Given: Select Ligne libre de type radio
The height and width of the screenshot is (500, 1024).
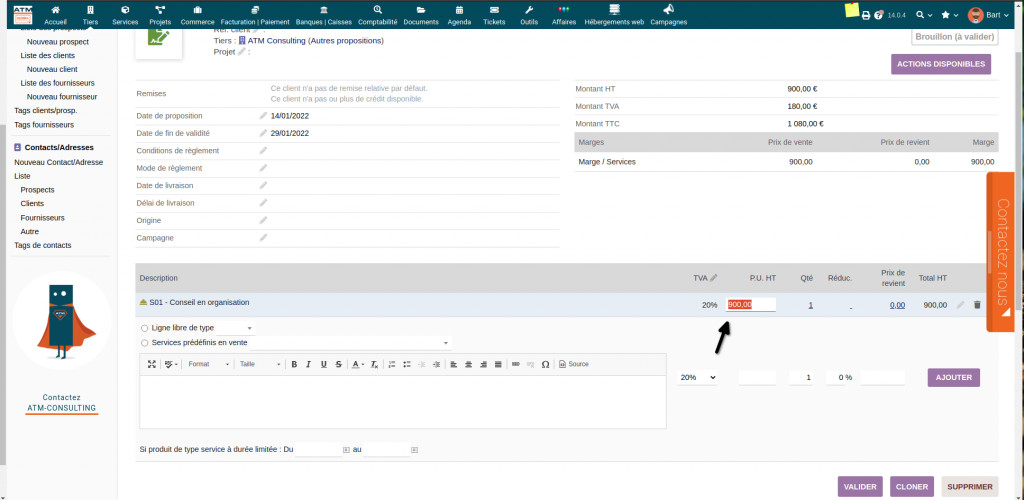Looking at the screenshot, I should click(144, 328).
